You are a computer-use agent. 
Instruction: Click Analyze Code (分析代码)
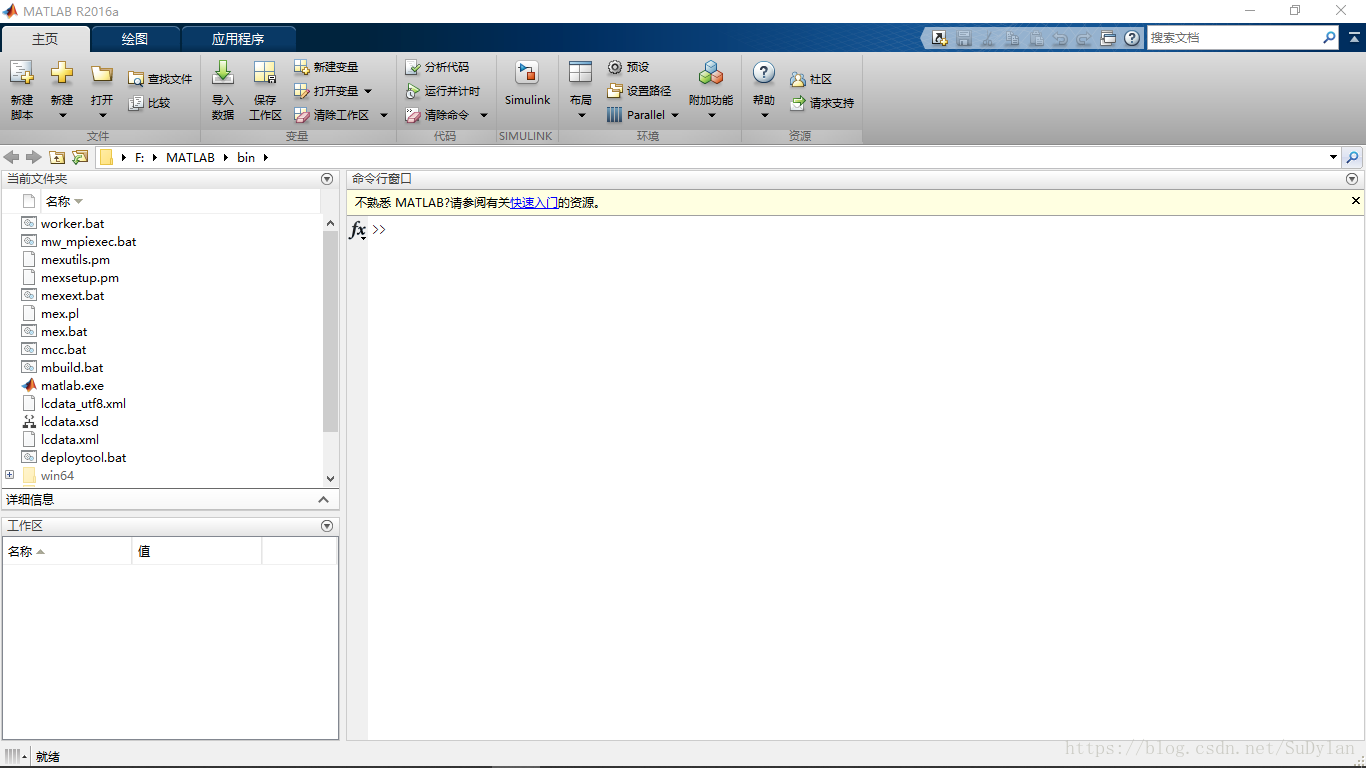pyautogui.click(x=437, y=67)
